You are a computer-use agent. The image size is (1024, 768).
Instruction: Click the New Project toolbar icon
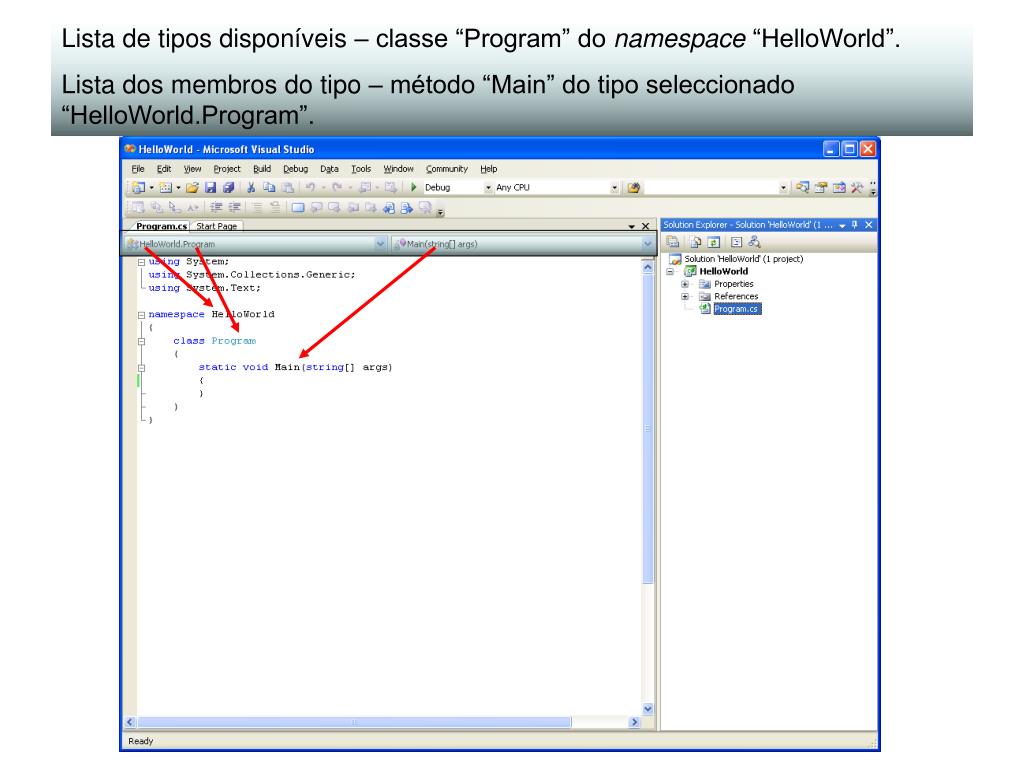click(x=138, y=187)
